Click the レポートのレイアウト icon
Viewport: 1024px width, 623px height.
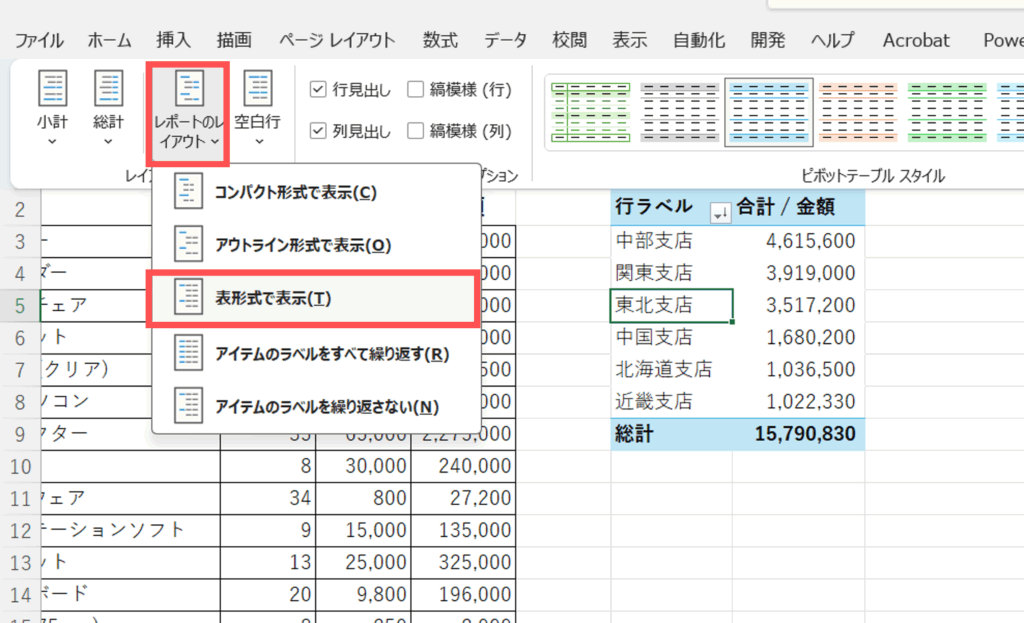188,89
